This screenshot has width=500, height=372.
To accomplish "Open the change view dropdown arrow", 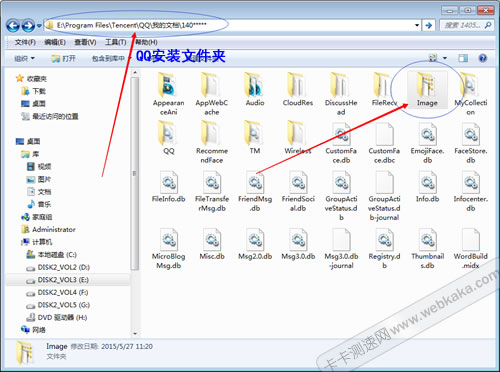I will tap(445, 58).
